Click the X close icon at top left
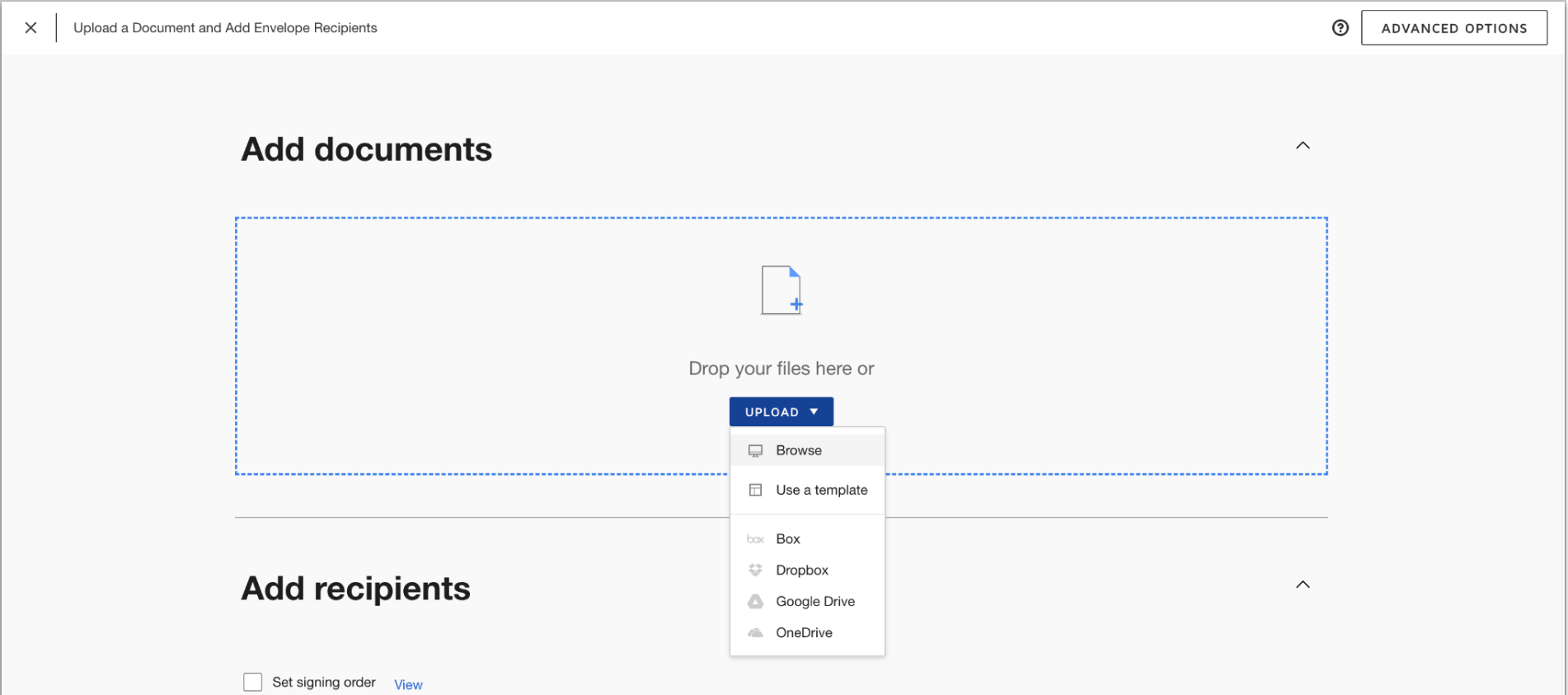This screenshot has width=1568, height=695. coord(31,28)
